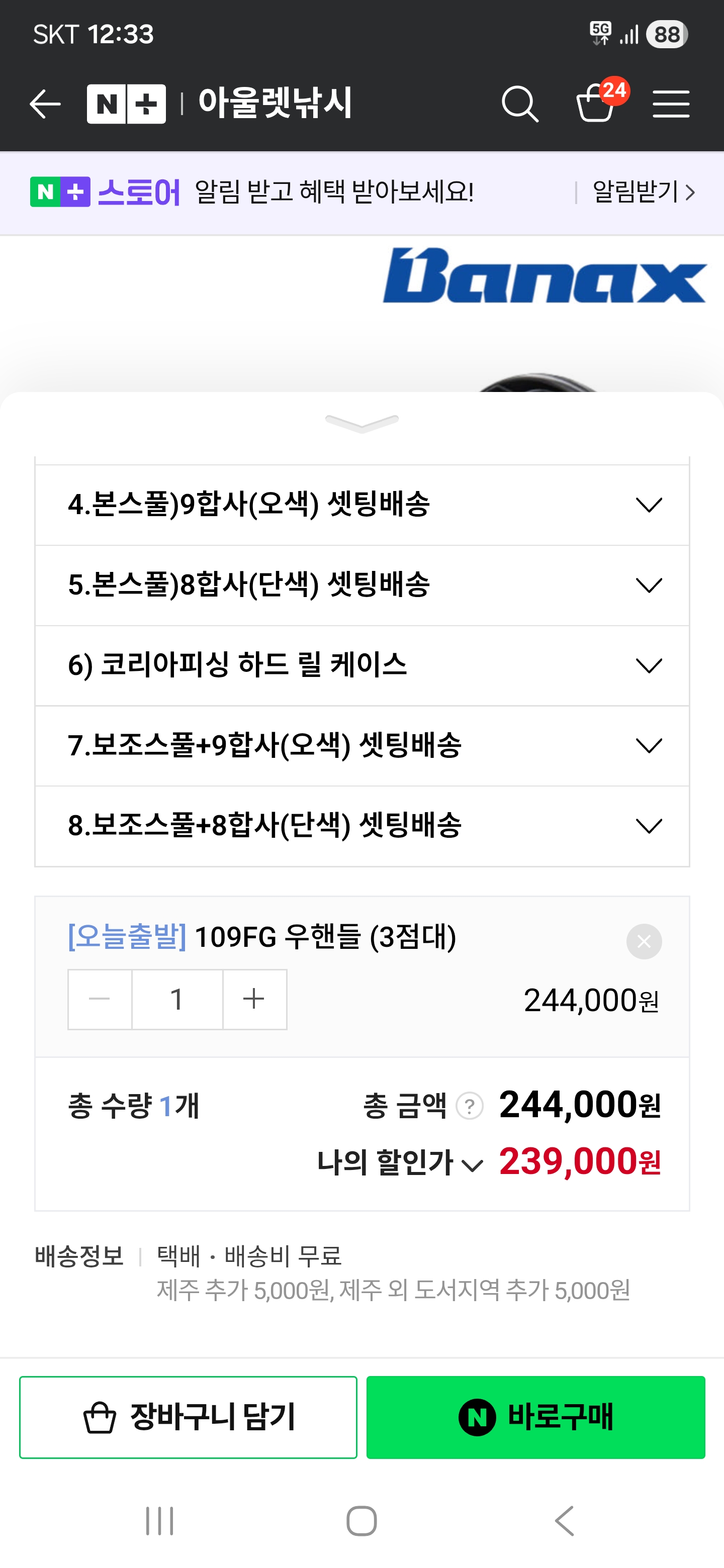Open the N+ store logo

tap(126, 104)
